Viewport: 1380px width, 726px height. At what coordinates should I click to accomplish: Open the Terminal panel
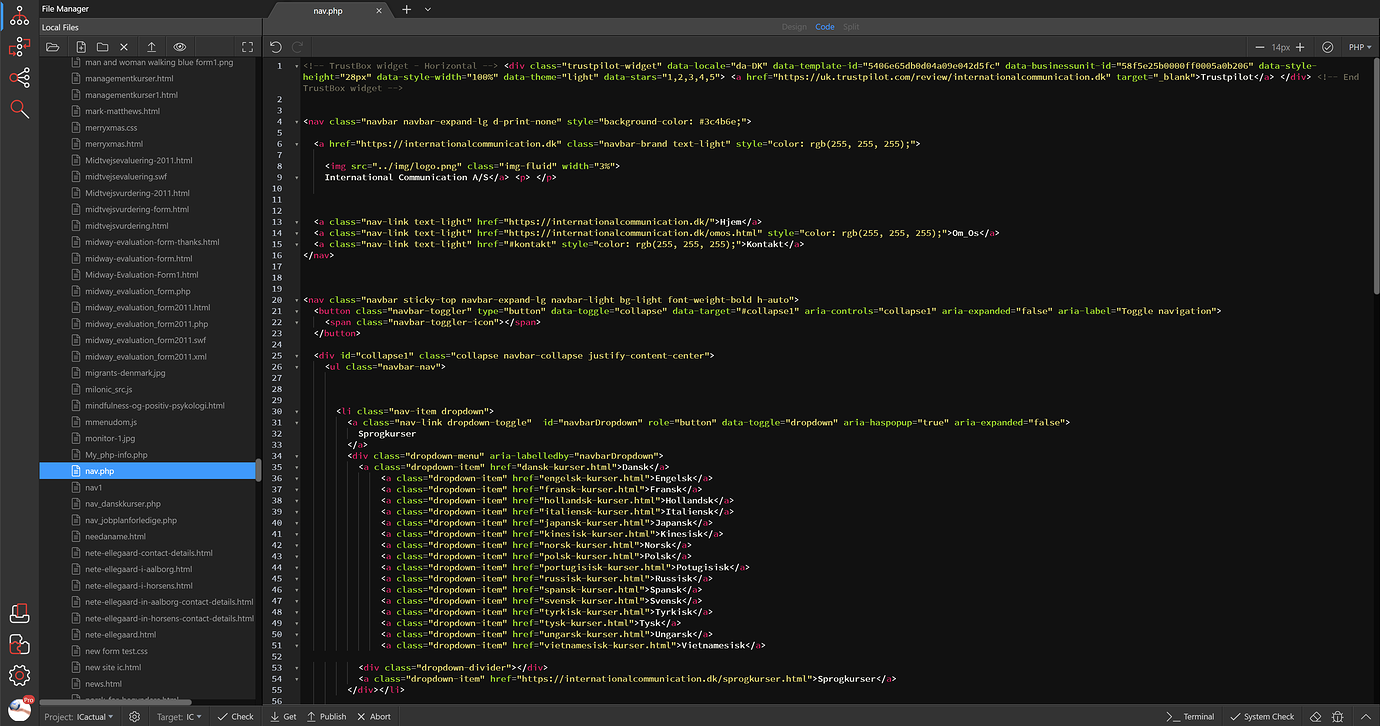1191,716
